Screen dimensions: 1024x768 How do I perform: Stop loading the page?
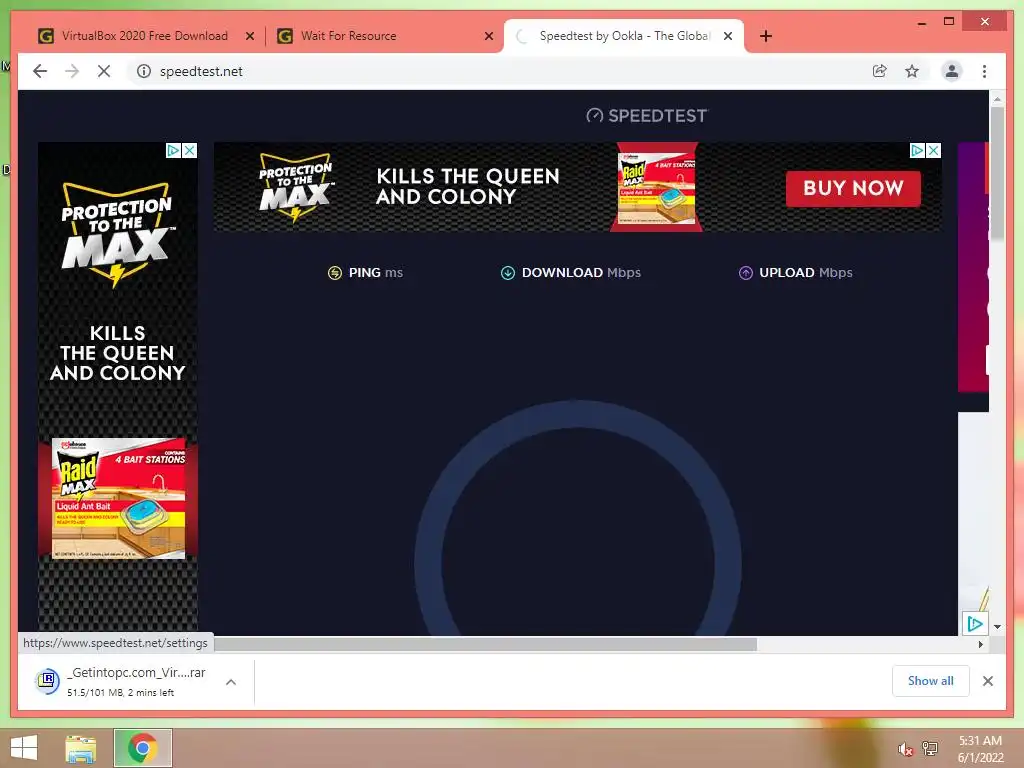point(104,71)
